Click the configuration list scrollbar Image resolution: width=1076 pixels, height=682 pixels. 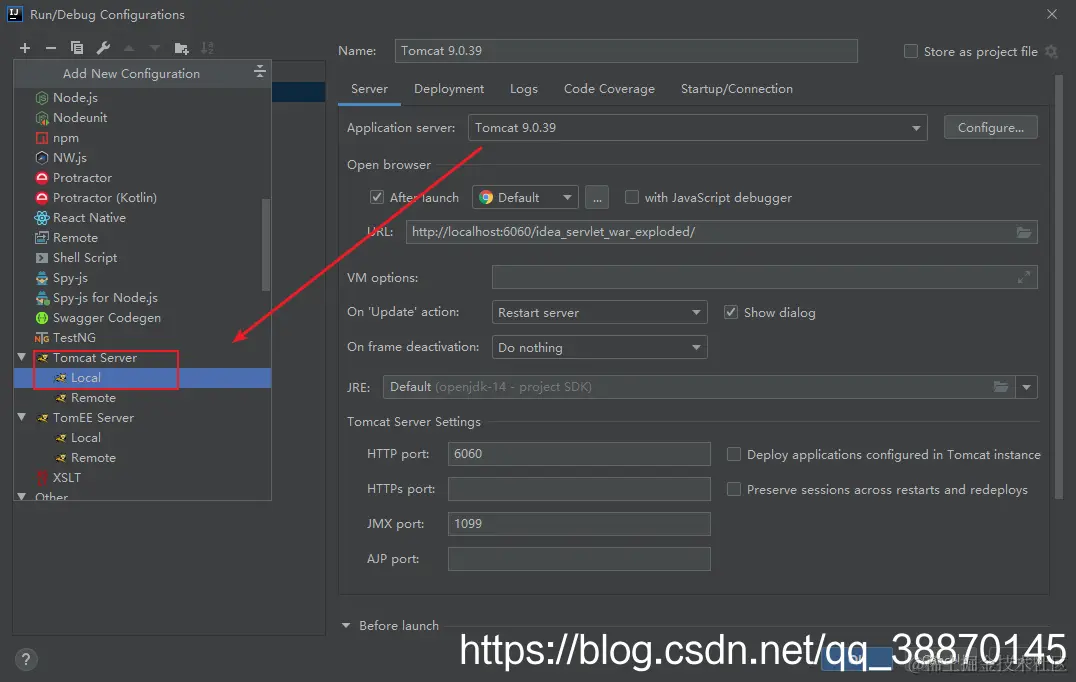[266, 244]
